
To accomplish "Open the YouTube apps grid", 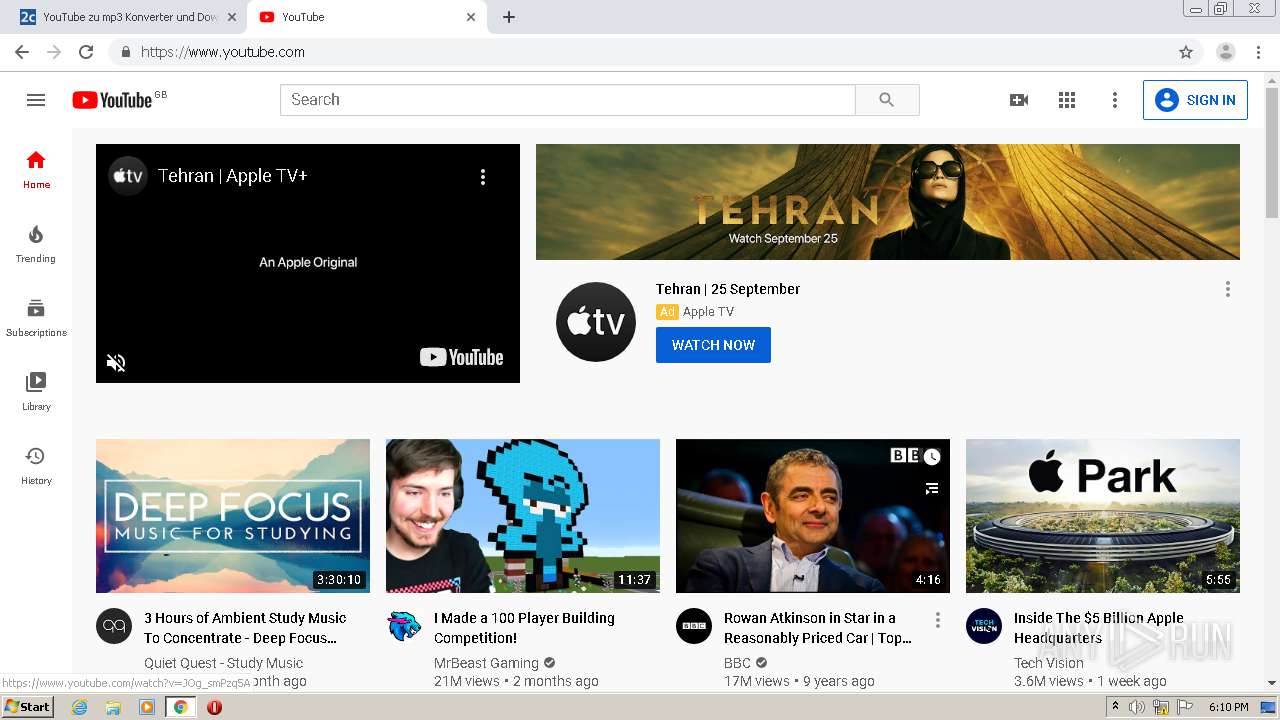I will point(1067,100).
